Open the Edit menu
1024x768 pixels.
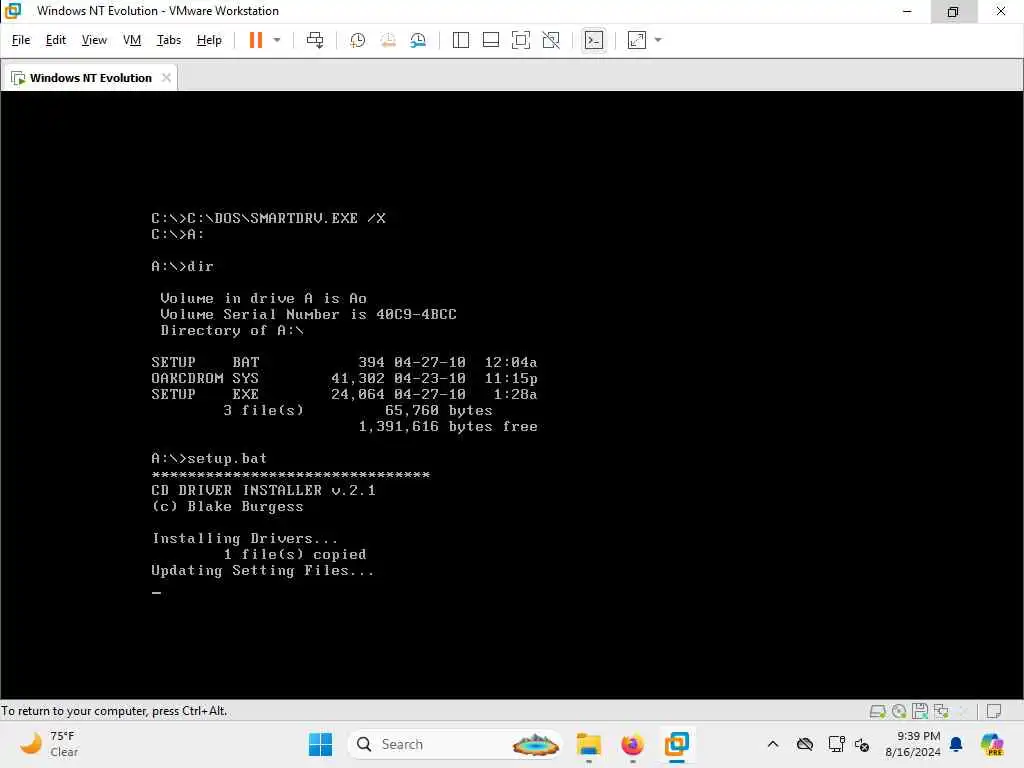coord(56,40)
